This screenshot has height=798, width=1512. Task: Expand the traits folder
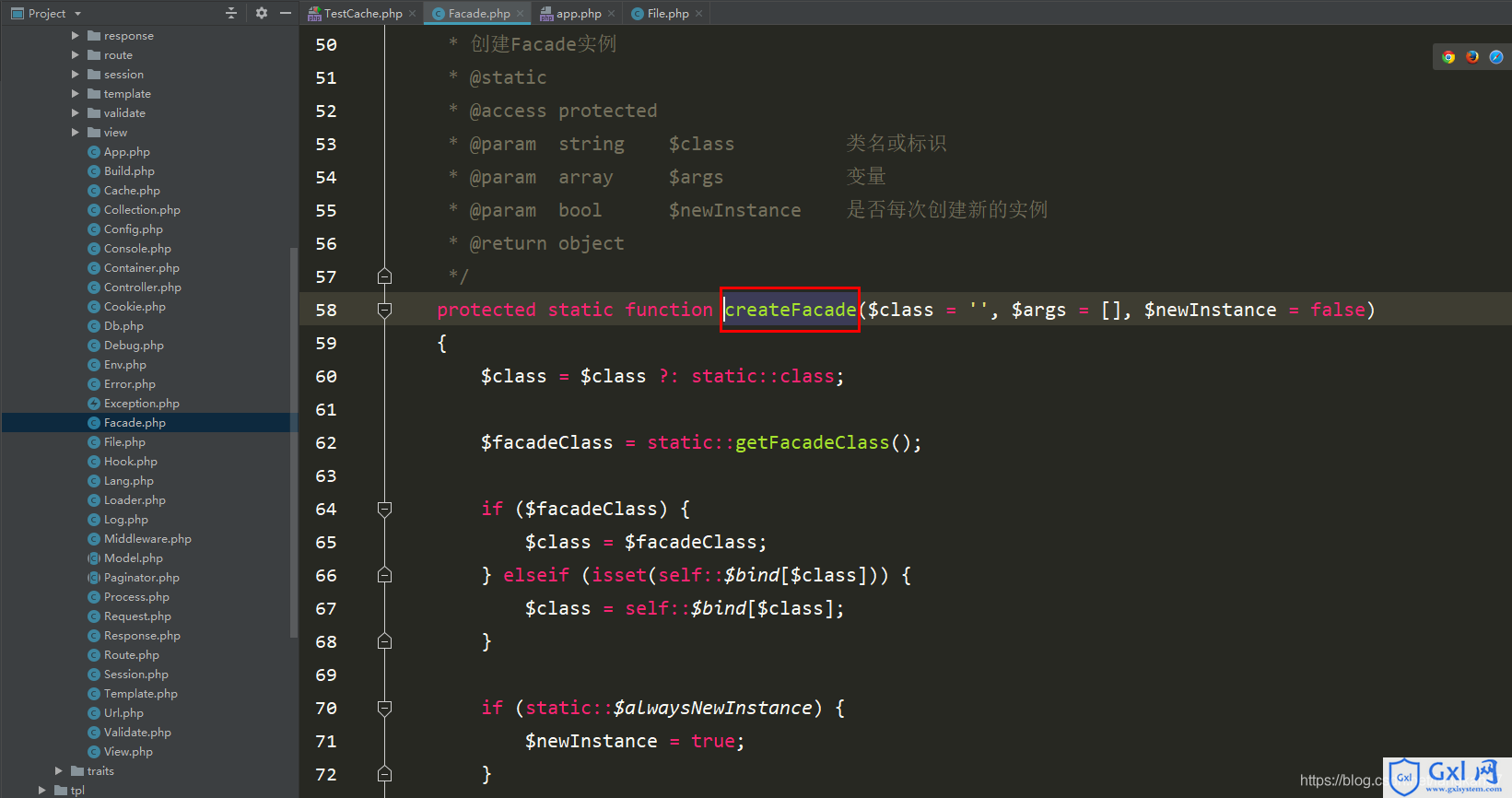tap(59, 771)
